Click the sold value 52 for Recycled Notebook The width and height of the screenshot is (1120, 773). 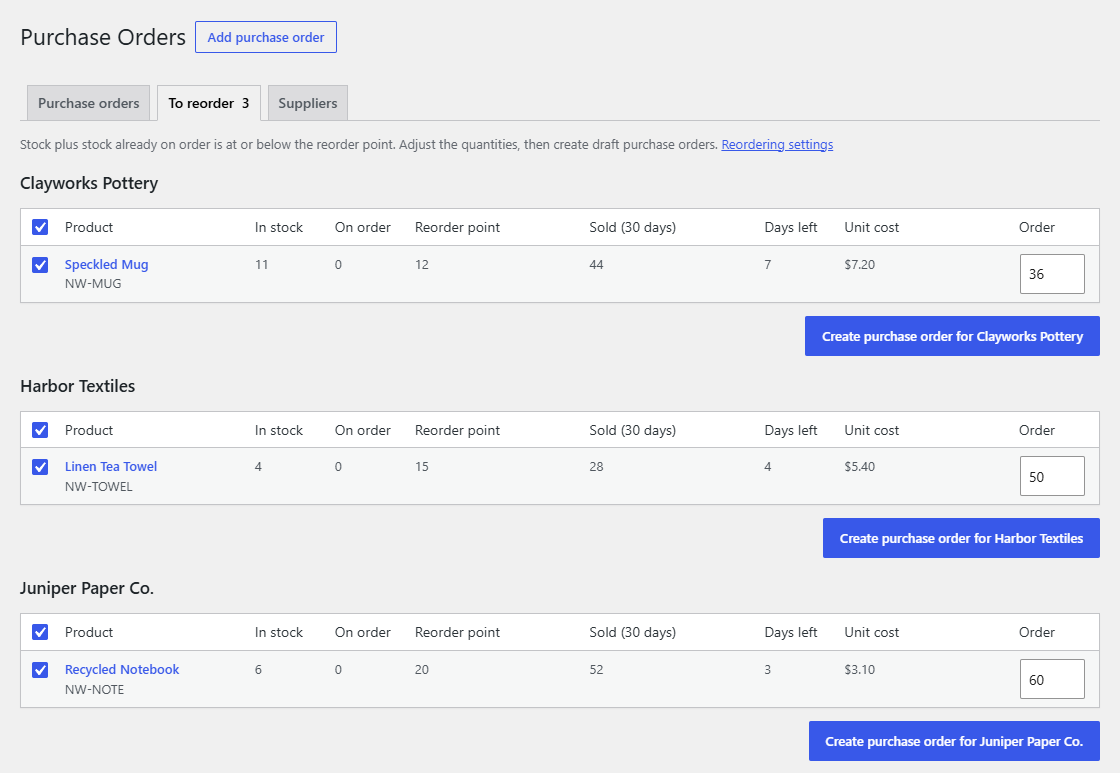click(x=596, y=669)
